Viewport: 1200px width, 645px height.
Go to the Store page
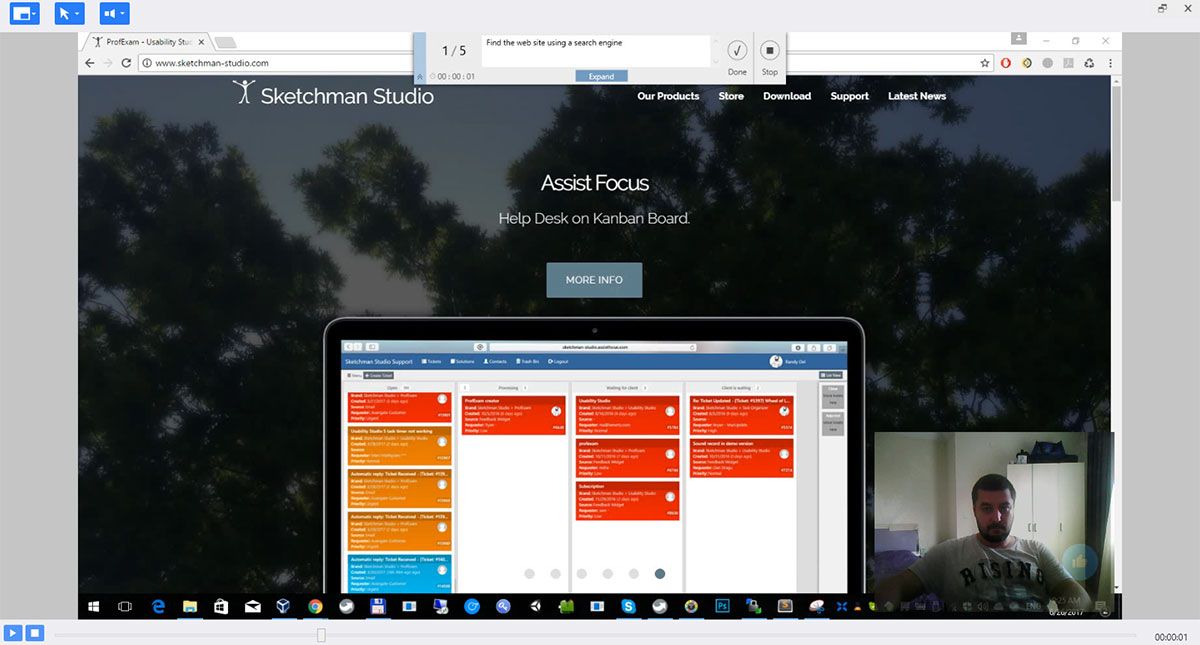click(x=731, y=96)
